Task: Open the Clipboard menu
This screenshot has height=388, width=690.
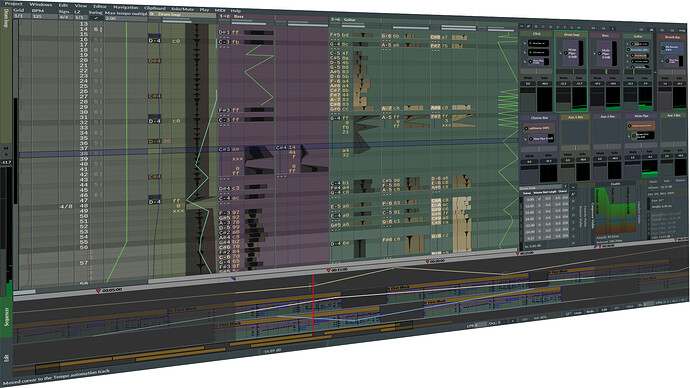Action: pyautogui.click(x=155, y=8)
